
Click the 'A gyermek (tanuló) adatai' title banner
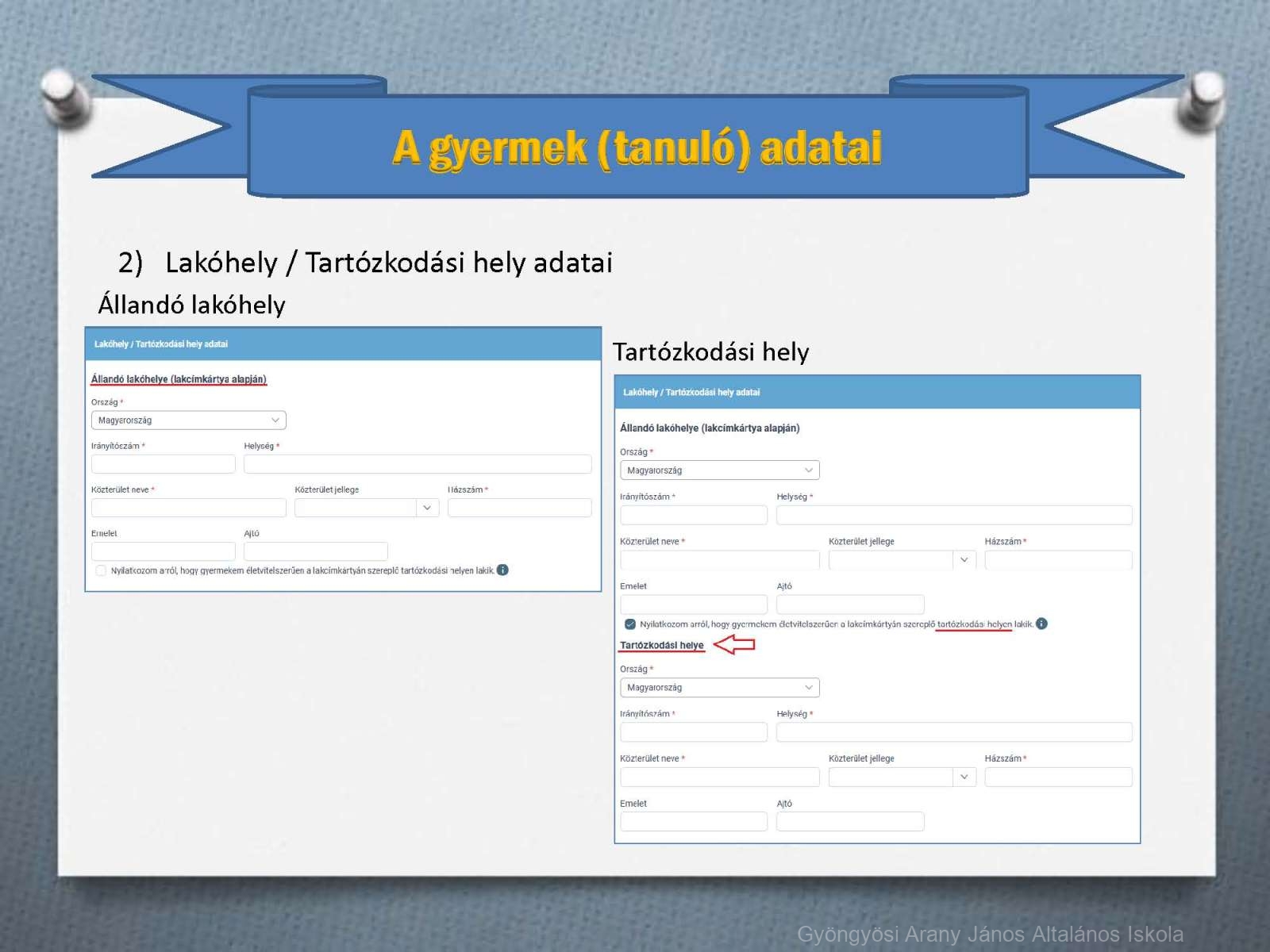pyautogui.click(x=637, y=148)
